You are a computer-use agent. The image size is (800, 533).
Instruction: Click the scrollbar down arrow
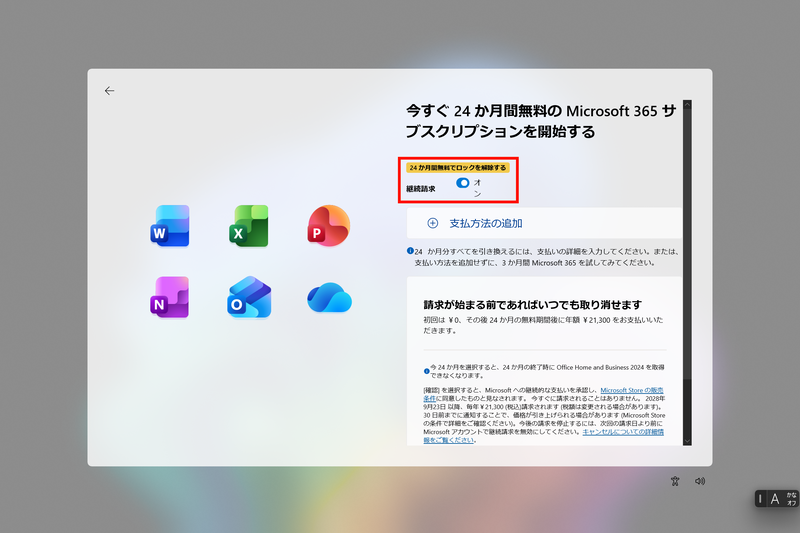[x=687, y=441]
